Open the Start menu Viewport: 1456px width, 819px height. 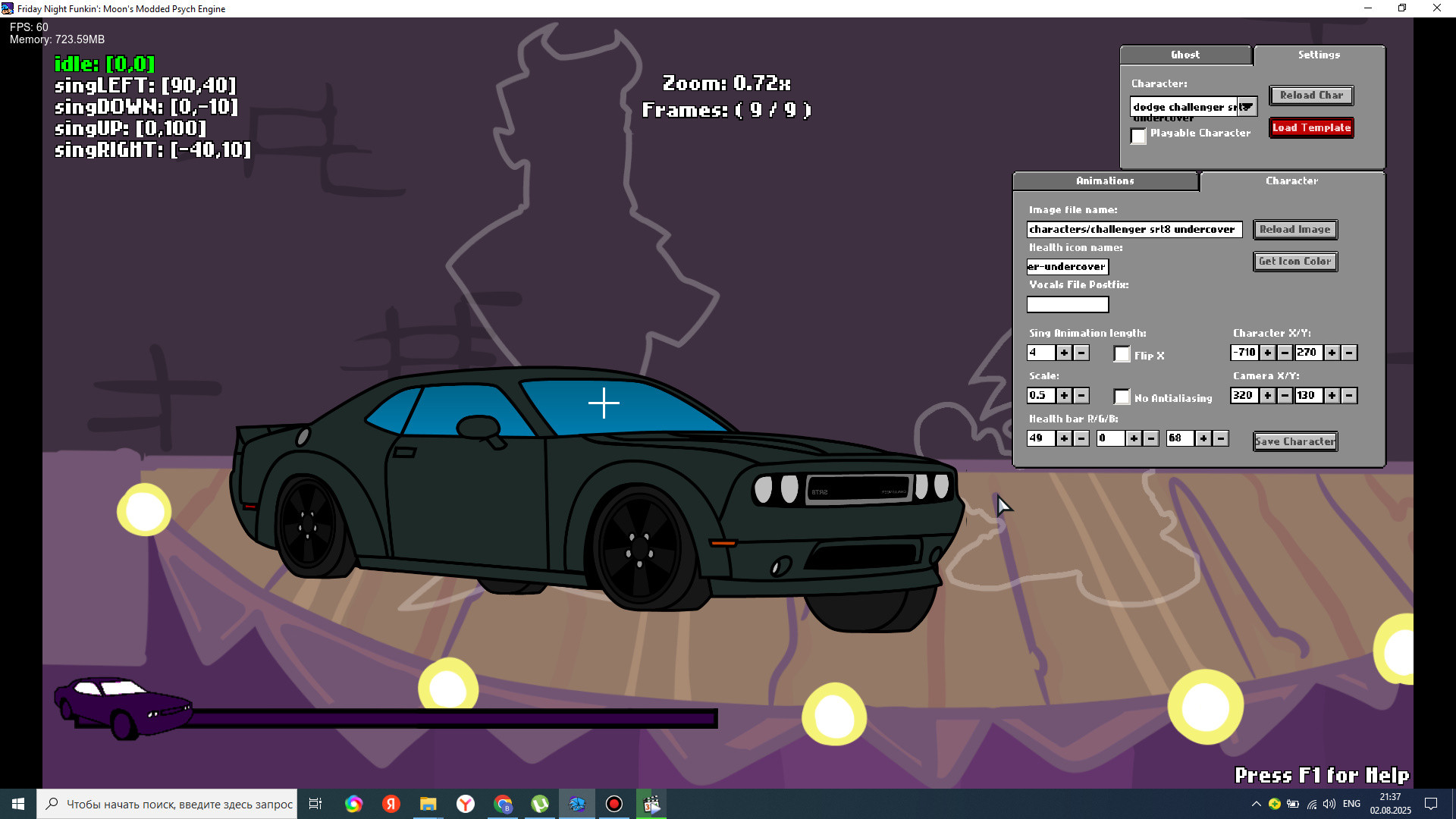coord(17,804)
